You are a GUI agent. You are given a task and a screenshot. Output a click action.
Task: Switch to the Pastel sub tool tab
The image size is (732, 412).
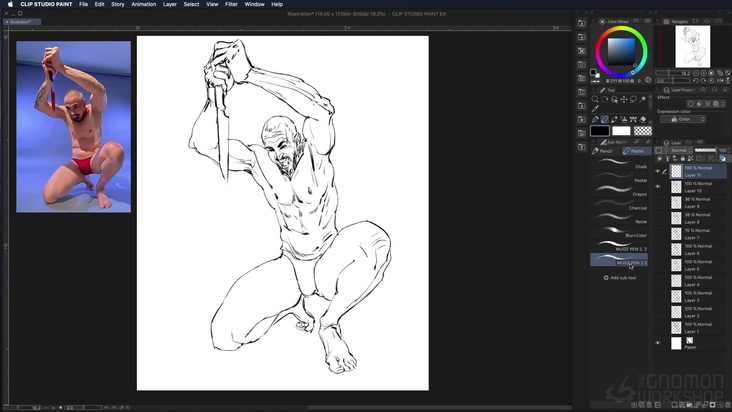pos(636,151)
